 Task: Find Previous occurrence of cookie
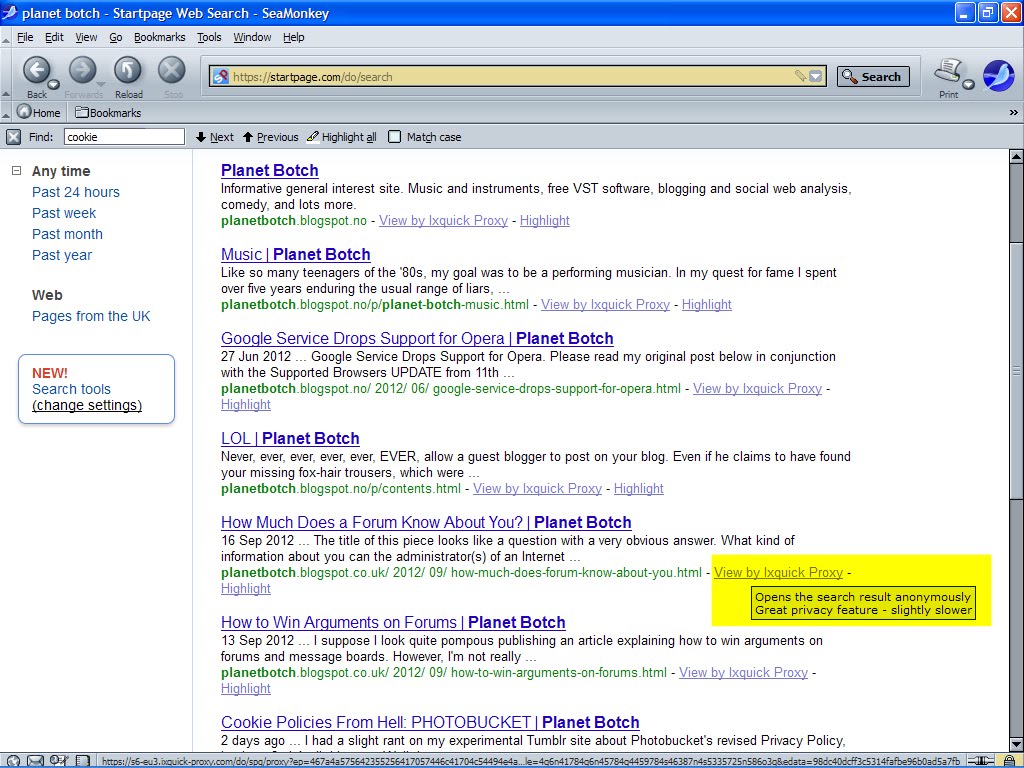click(270, 137)
